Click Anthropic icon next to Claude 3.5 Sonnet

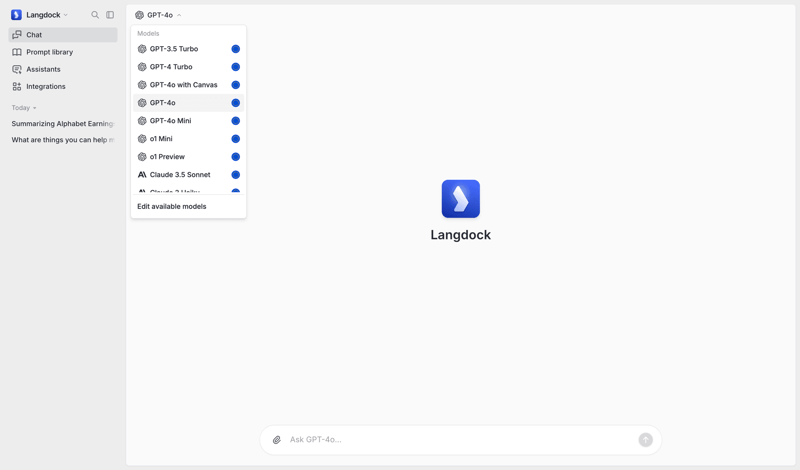(x=142, y=175)
